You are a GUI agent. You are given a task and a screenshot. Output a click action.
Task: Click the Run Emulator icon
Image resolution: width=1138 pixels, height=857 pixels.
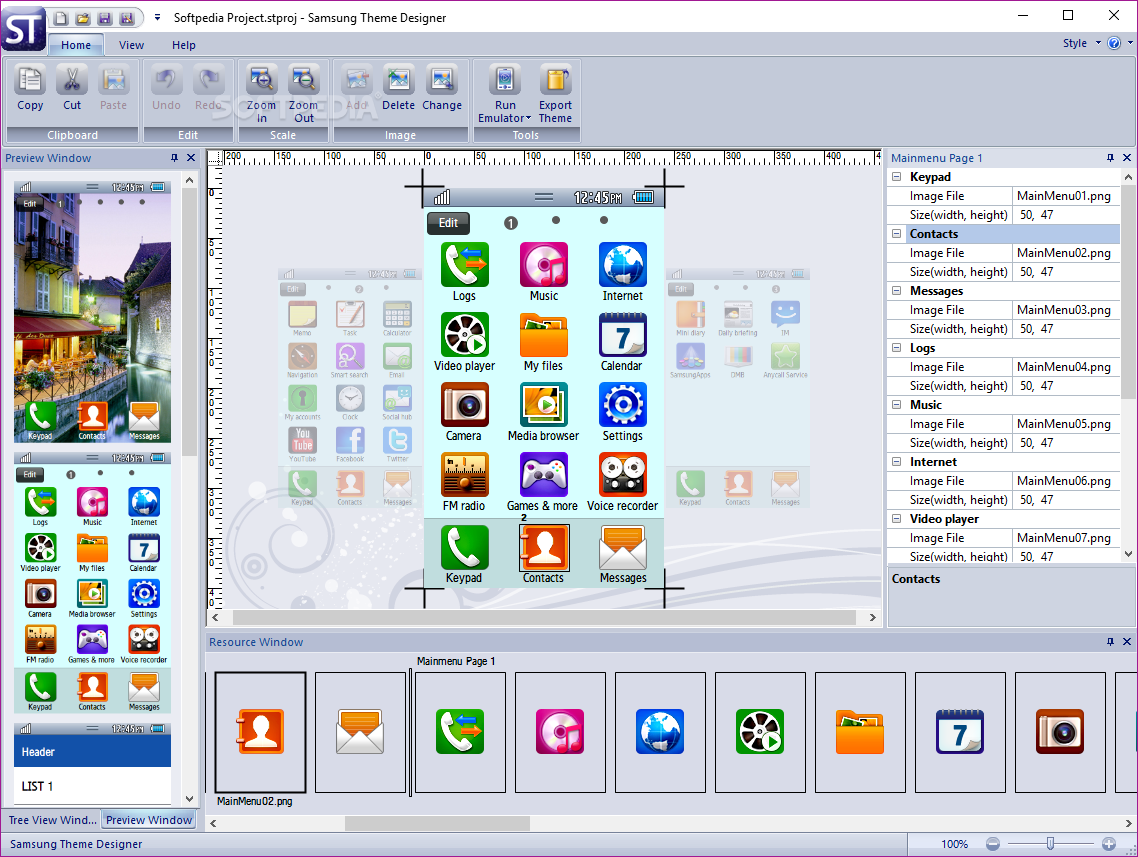505,79
